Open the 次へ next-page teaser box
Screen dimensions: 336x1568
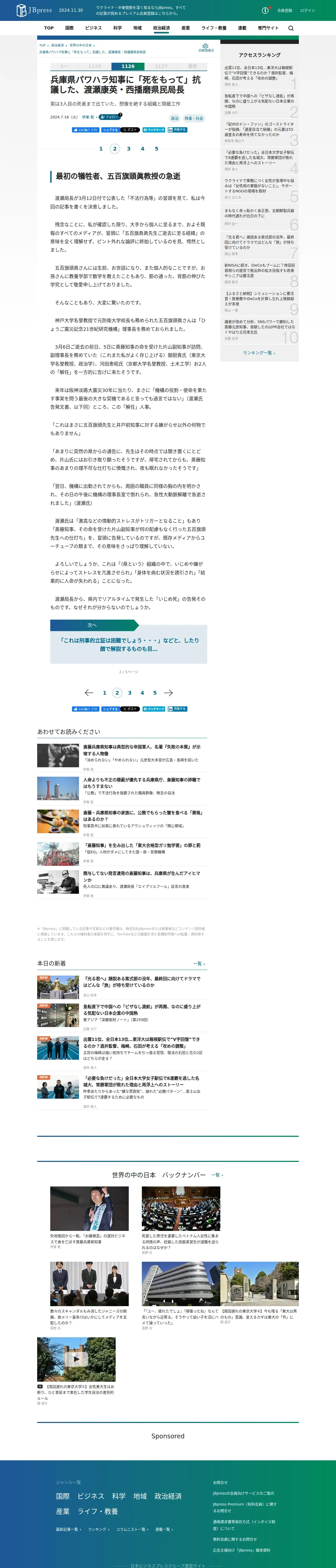pyautogui.click(x=129, y=642)
